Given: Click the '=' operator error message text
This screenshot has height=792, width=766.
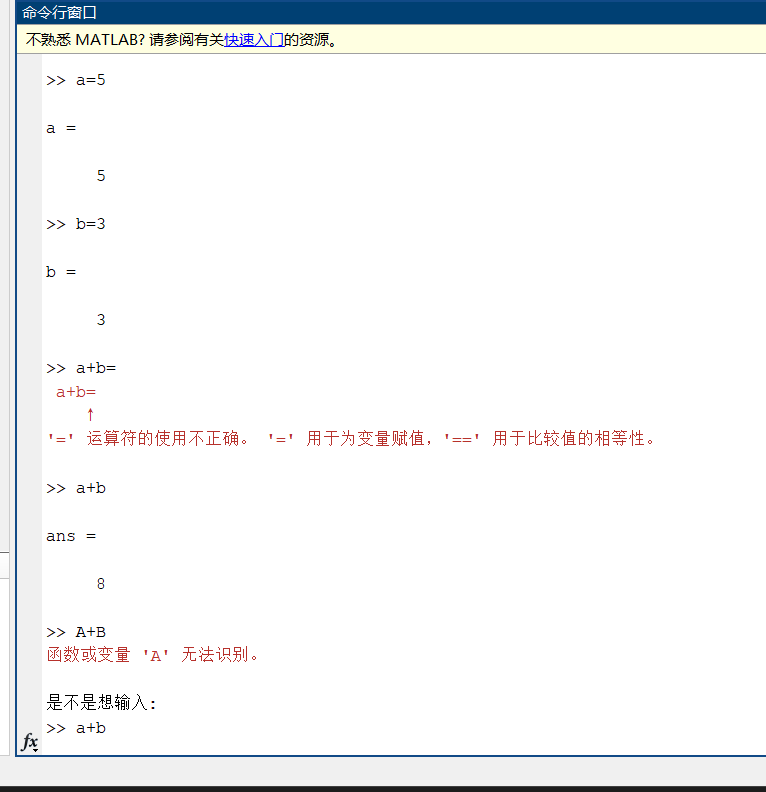Looking at the screenshot, I should (x=351, y=438).
